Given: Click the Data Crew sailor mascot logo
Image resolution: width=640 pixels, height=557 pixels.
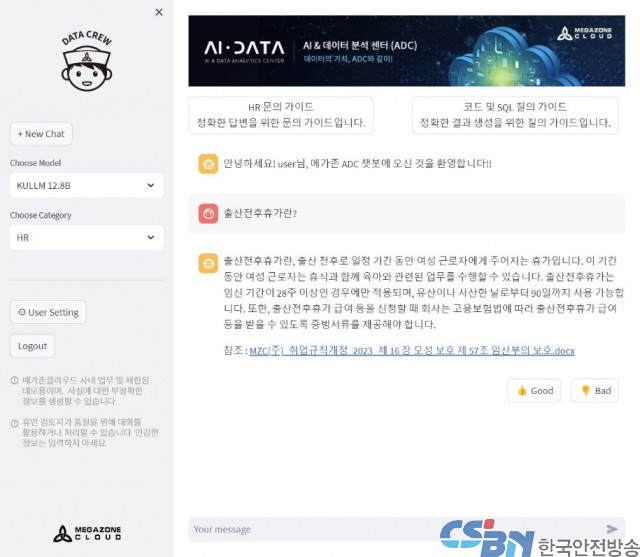Looking at the screenshot, I should tap(87, 61).
